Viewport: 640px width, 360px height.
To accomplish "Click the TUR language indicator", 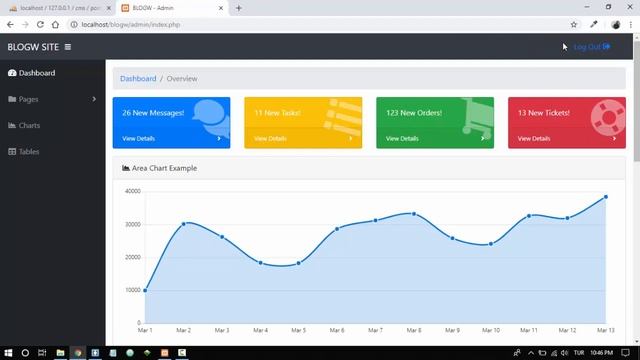I will (x=579, y=353).
